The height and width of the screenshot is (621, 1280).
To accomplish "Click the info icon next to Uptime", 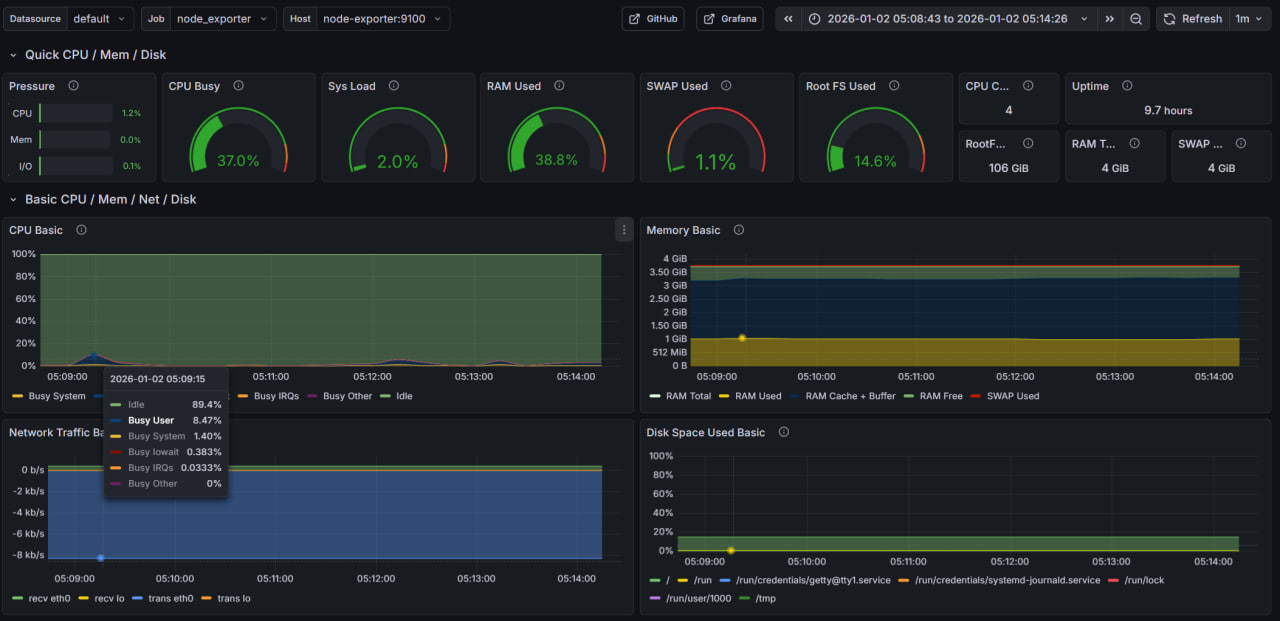I will (x=1127, y=86).
